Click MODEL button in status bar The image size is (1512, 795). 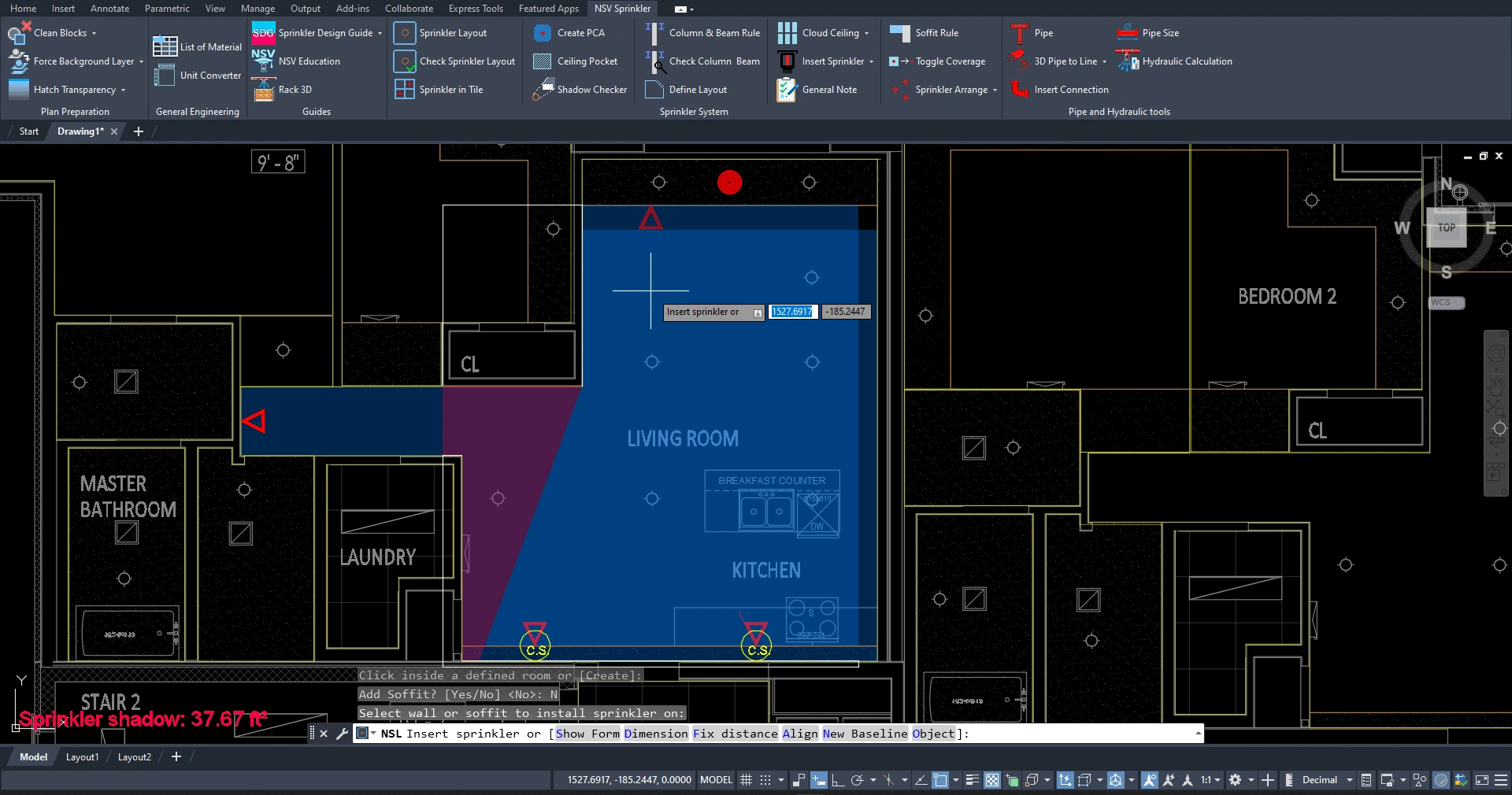coord(716,780)
